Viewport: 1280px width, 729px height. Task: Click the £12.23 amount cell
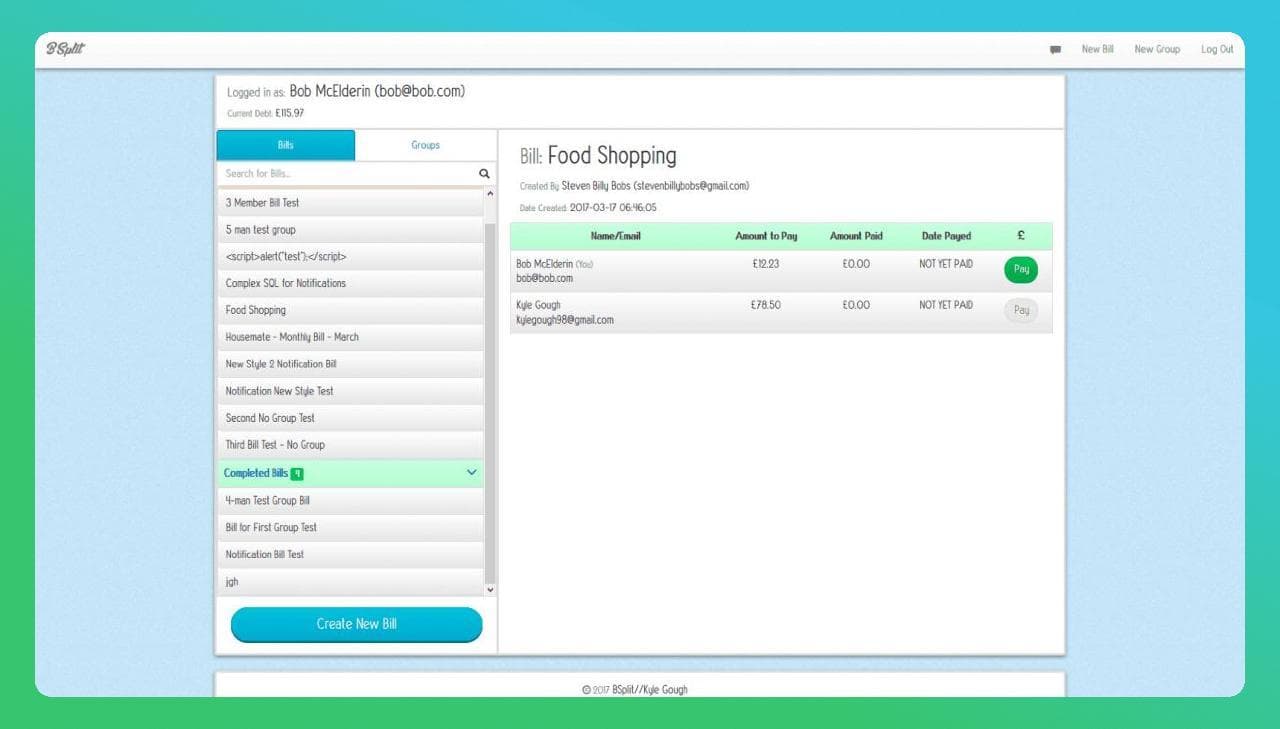tap(765, 264)
